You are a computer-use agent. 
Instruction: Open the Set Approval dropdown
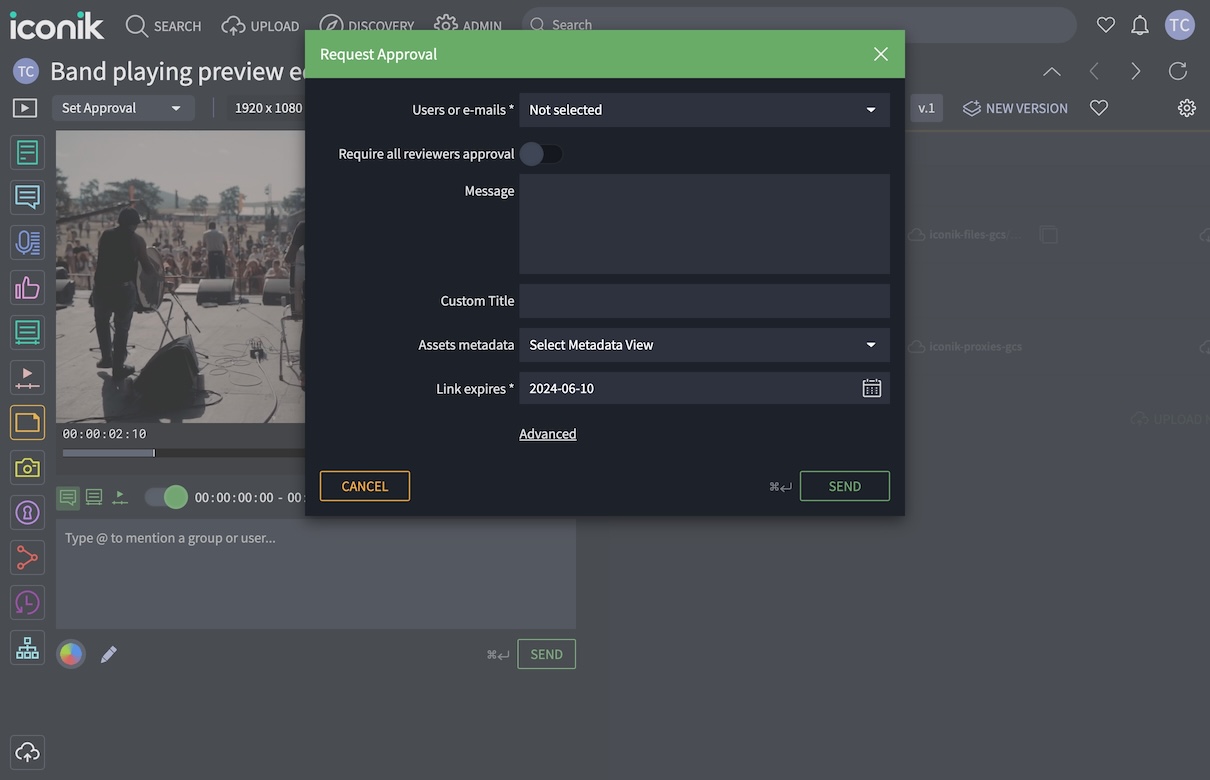click(x=122, y=107)
